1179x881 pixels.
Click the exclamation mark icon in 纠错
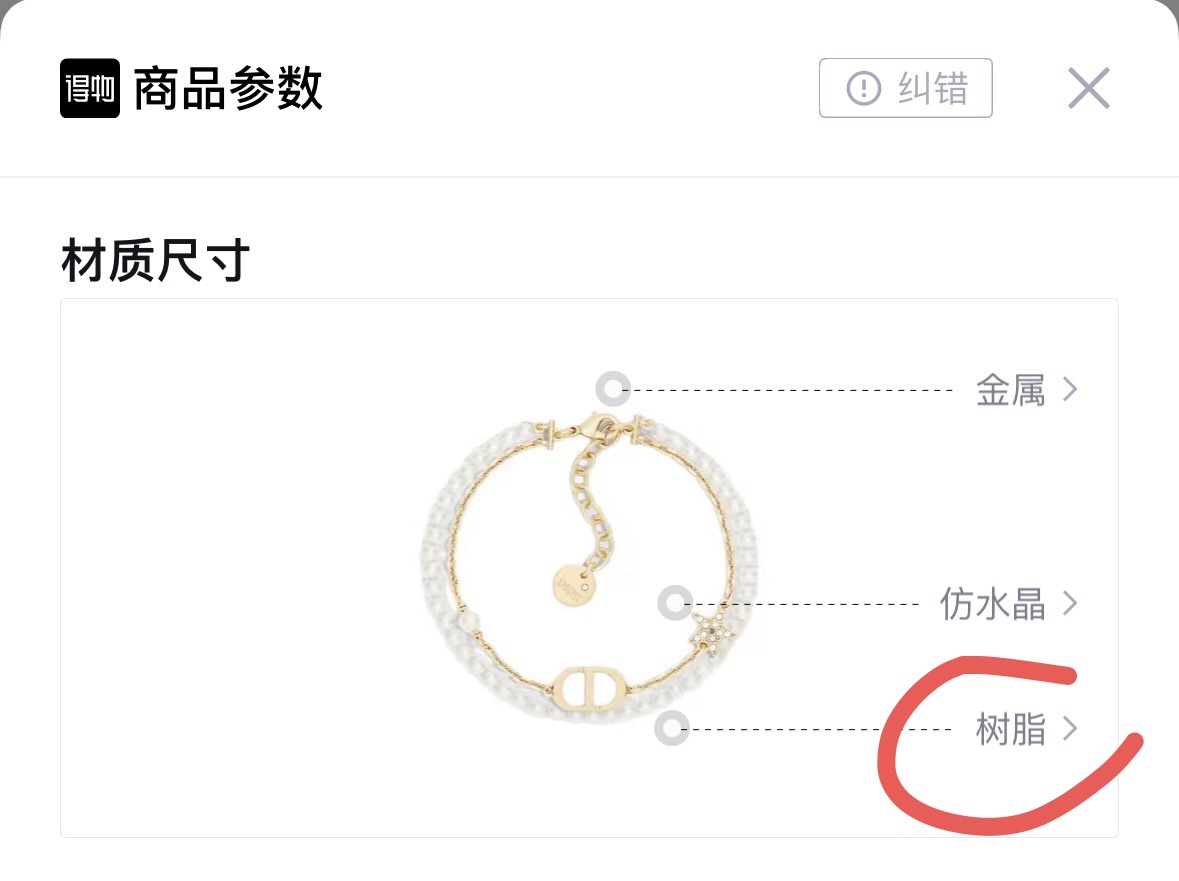[x=863, y=88]
